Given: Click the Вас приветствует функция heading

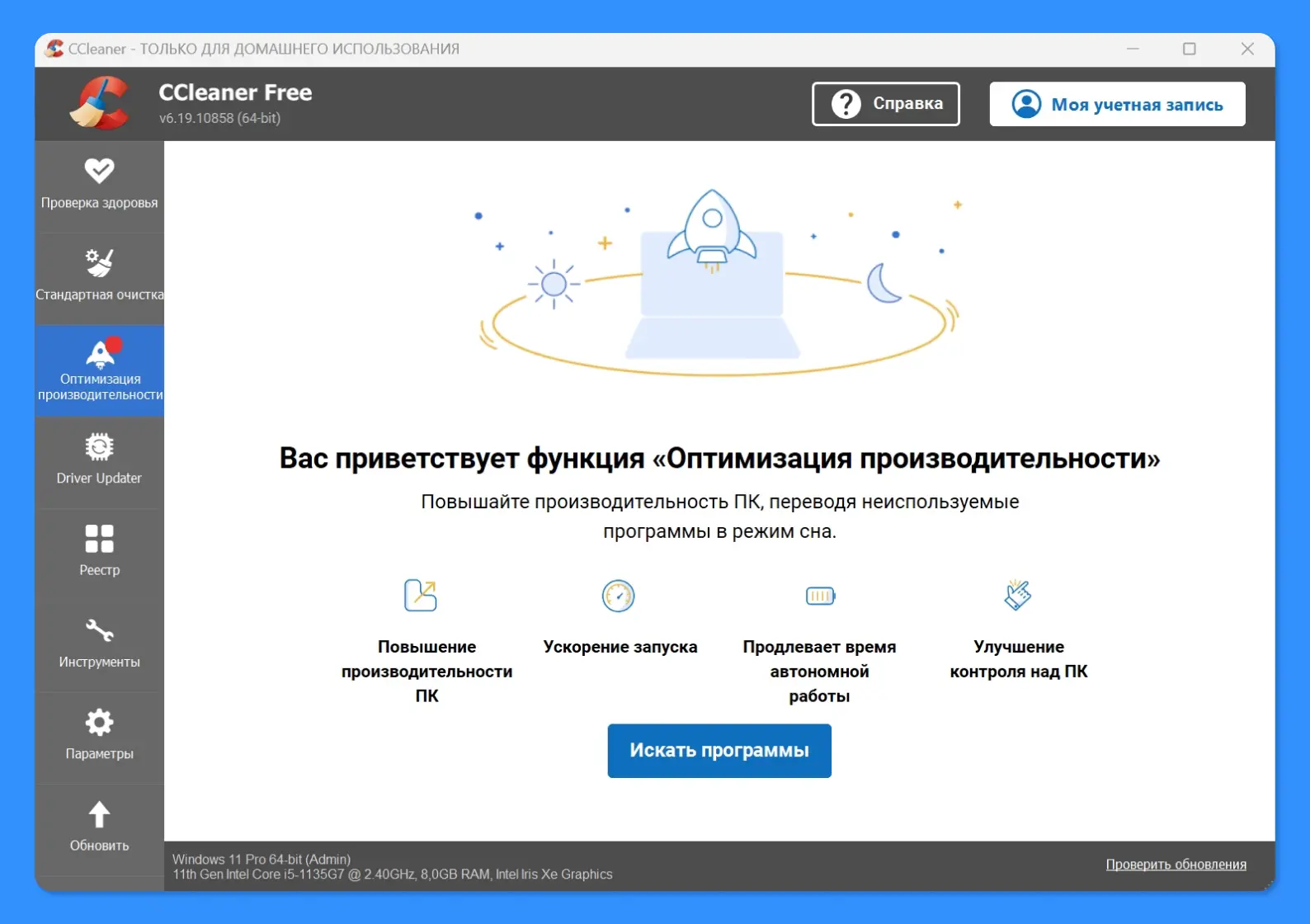Looking at the screenshot, I should click(x=719, y=459).
